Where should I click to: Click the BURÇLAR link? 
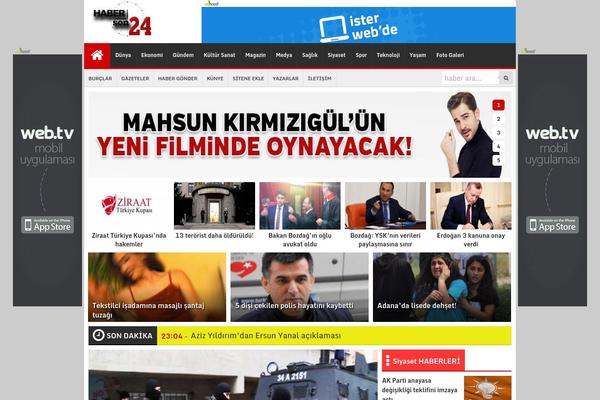pos(100,78)
